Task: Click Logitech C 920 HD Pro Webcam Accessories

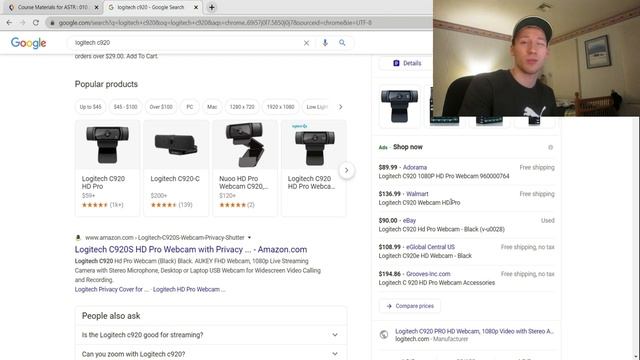Action: (x=436, y=283)
